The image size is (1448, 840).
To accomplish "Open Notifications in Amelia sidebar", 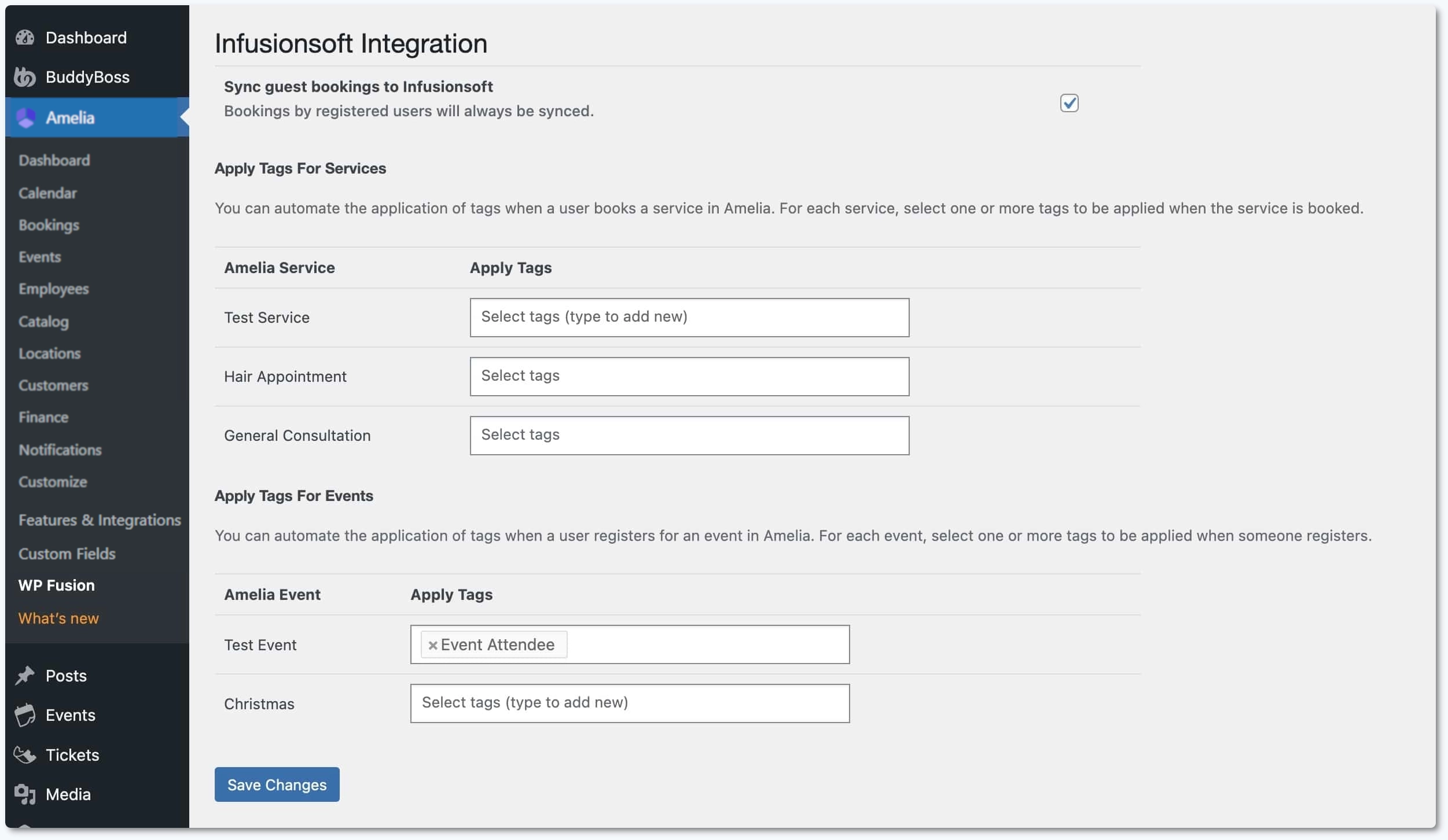I will click(x=60, y=450).
